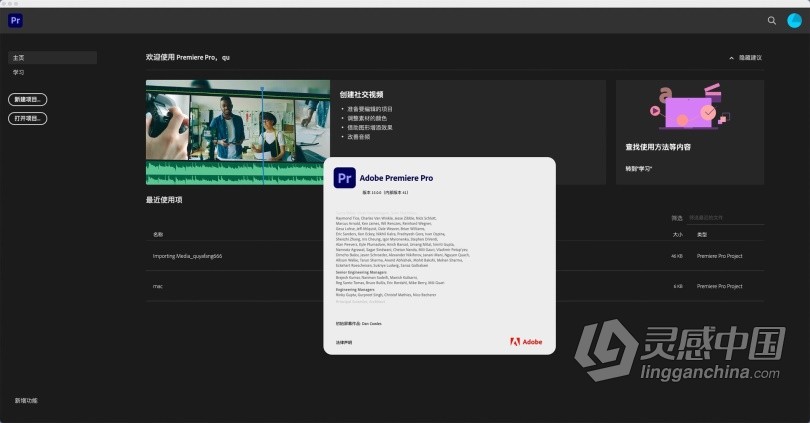Click the red Adobe logo in the About dialog

(526, 342)
